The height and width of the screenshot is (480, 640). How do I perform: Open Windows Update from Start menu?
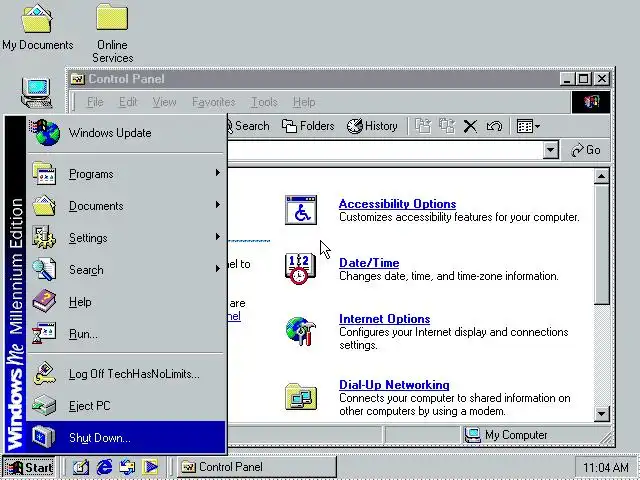pyautogui.click(x=126, y=133)
